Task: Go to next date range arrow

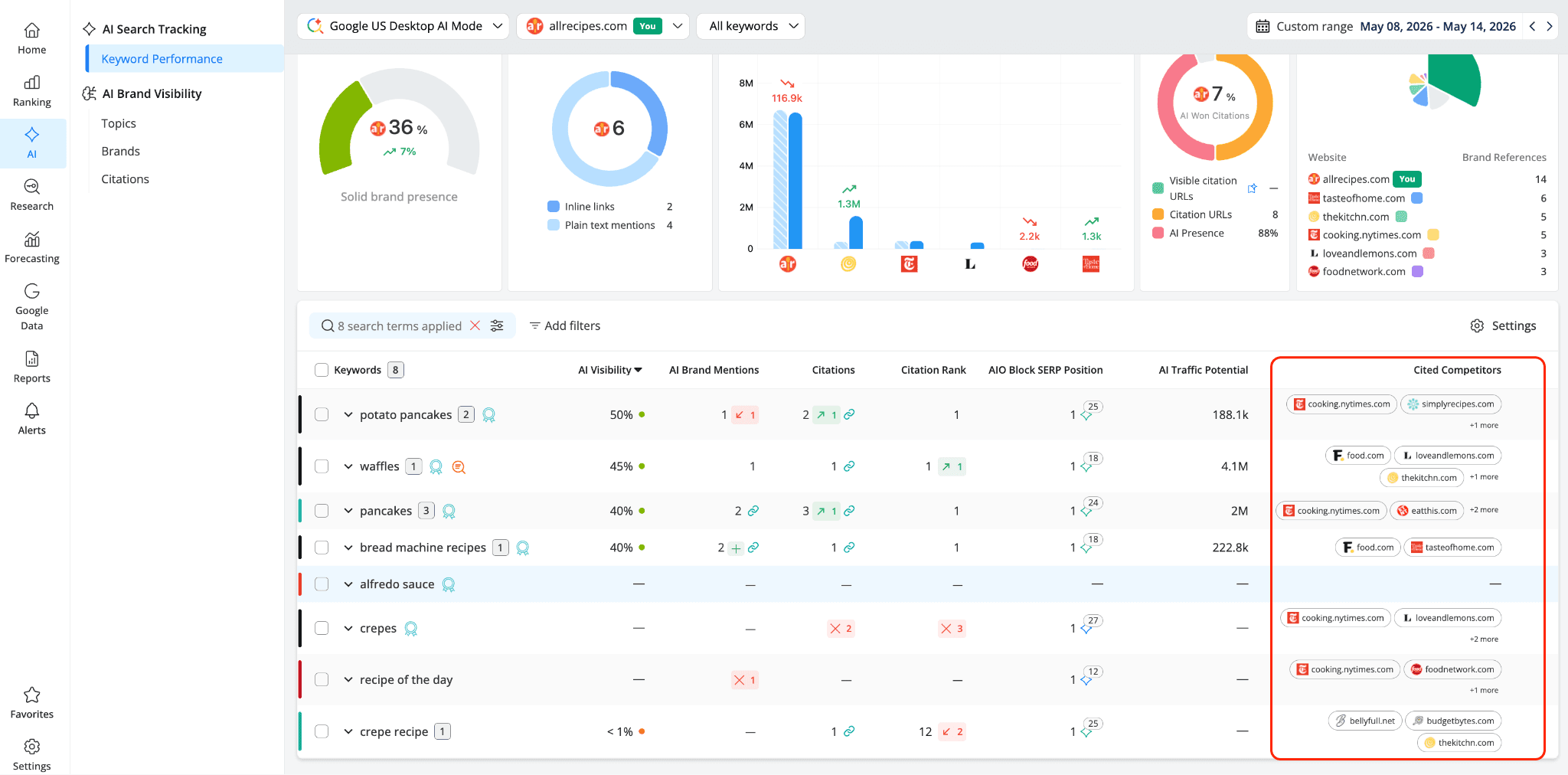Action: 1550,26
